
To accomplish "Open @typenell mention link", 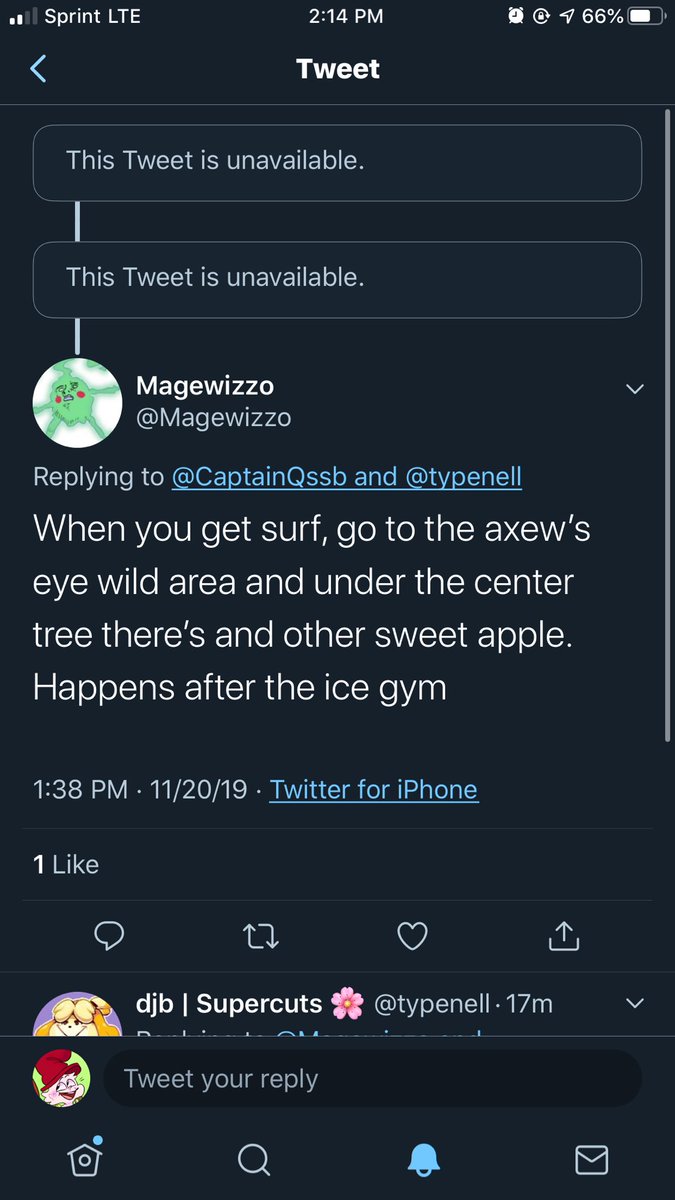I will pos(464,477).
